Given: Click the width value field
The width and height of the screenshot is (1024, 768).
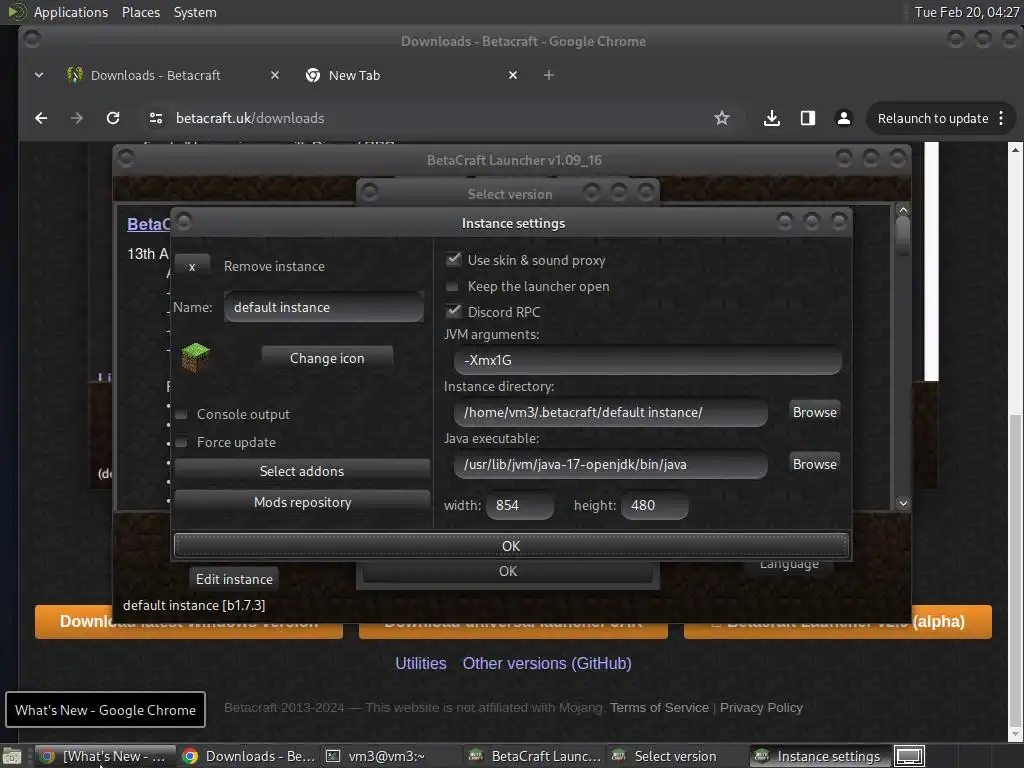Looking at the screenshot, I should 520,505.
